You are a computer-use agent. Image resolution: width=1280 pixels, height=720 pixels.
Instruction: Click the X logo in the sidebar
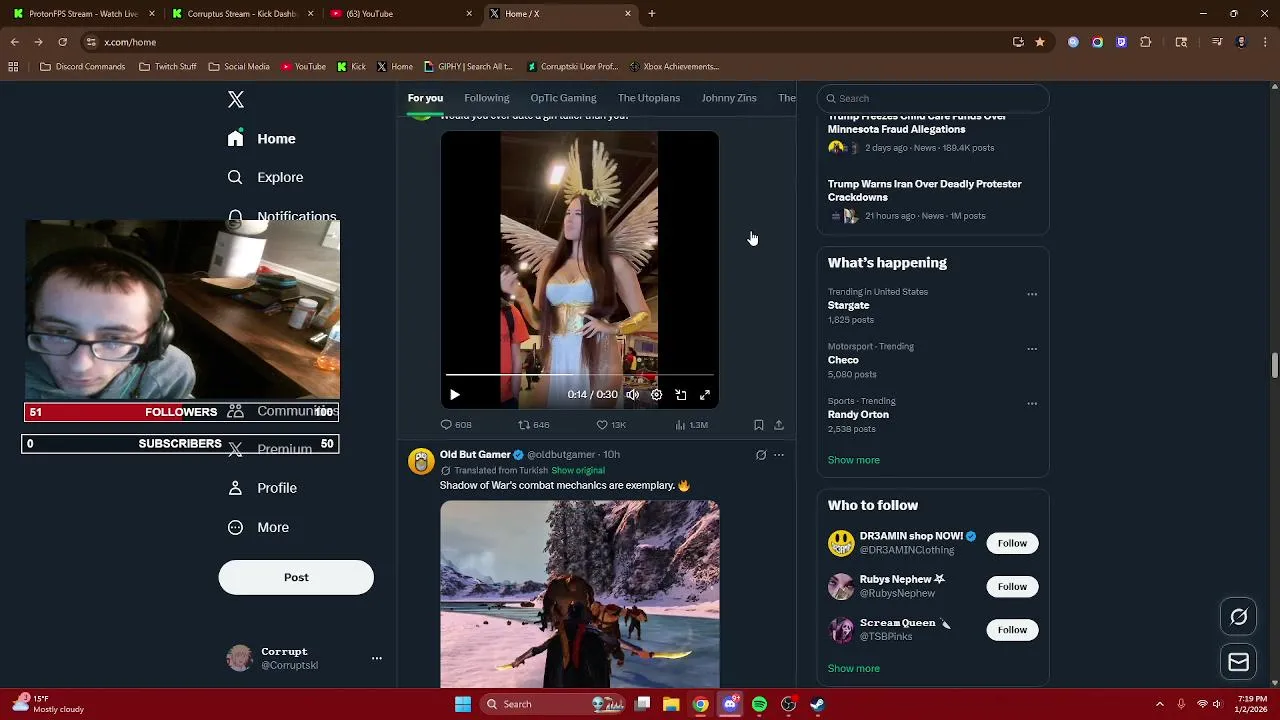pyautogui.click(x=236, y=99)
